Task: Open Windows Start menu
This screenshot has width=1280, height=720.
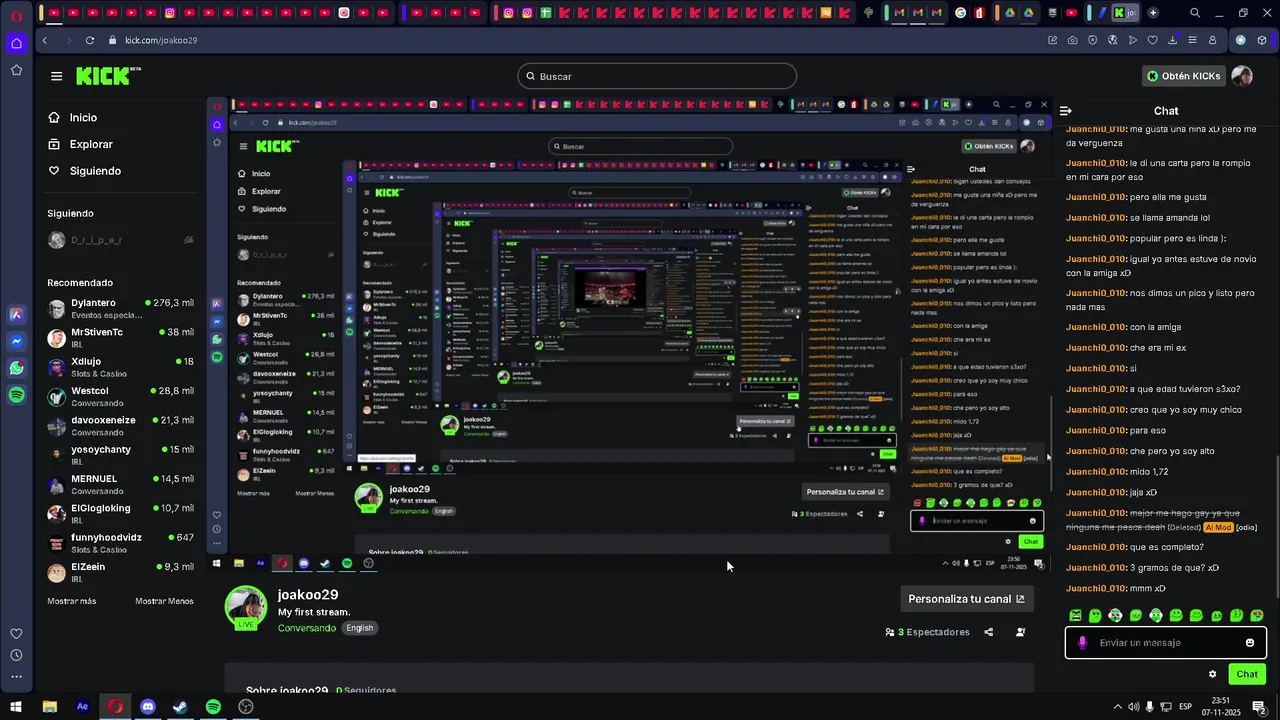Action: pyautogui.click(x=16, y=707)
